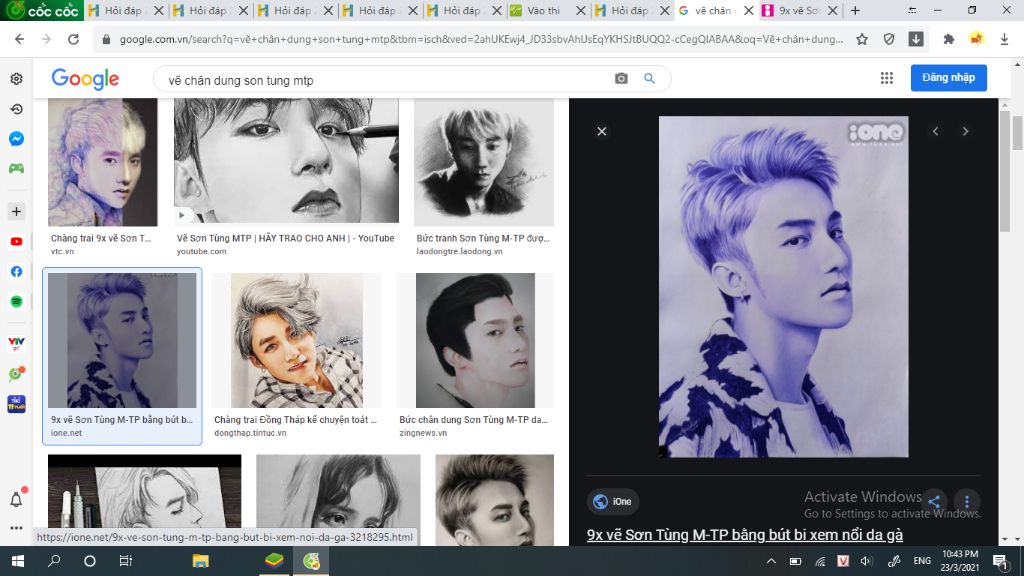Open a new browser tab
This screenshot has height=576, width=1024.
tap(856, 10)
